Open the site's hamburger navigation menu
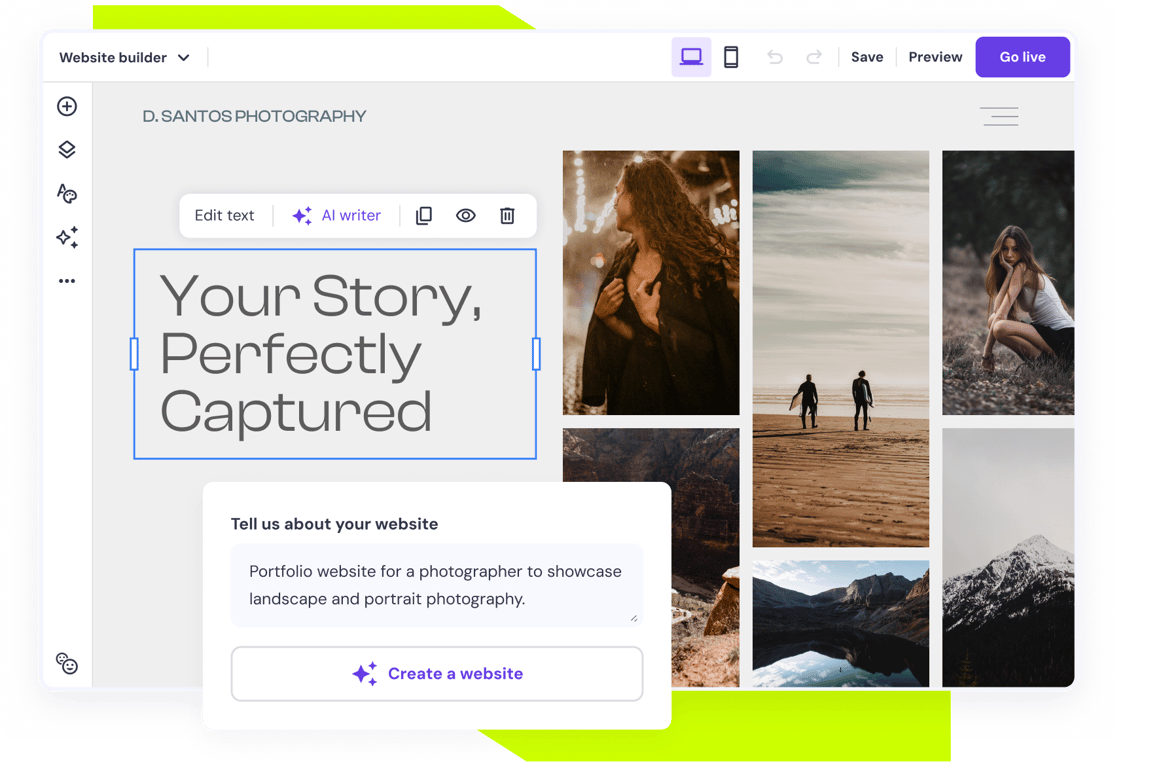Screen dimensions: 1161x768 tap(999, 116)
